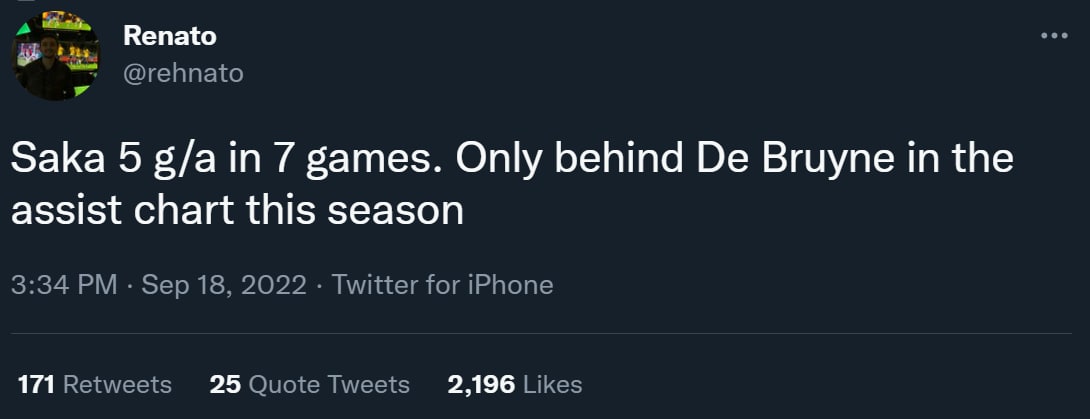Open the Renato display name link
Viewport: 1090px width, 419px height.
169,35
